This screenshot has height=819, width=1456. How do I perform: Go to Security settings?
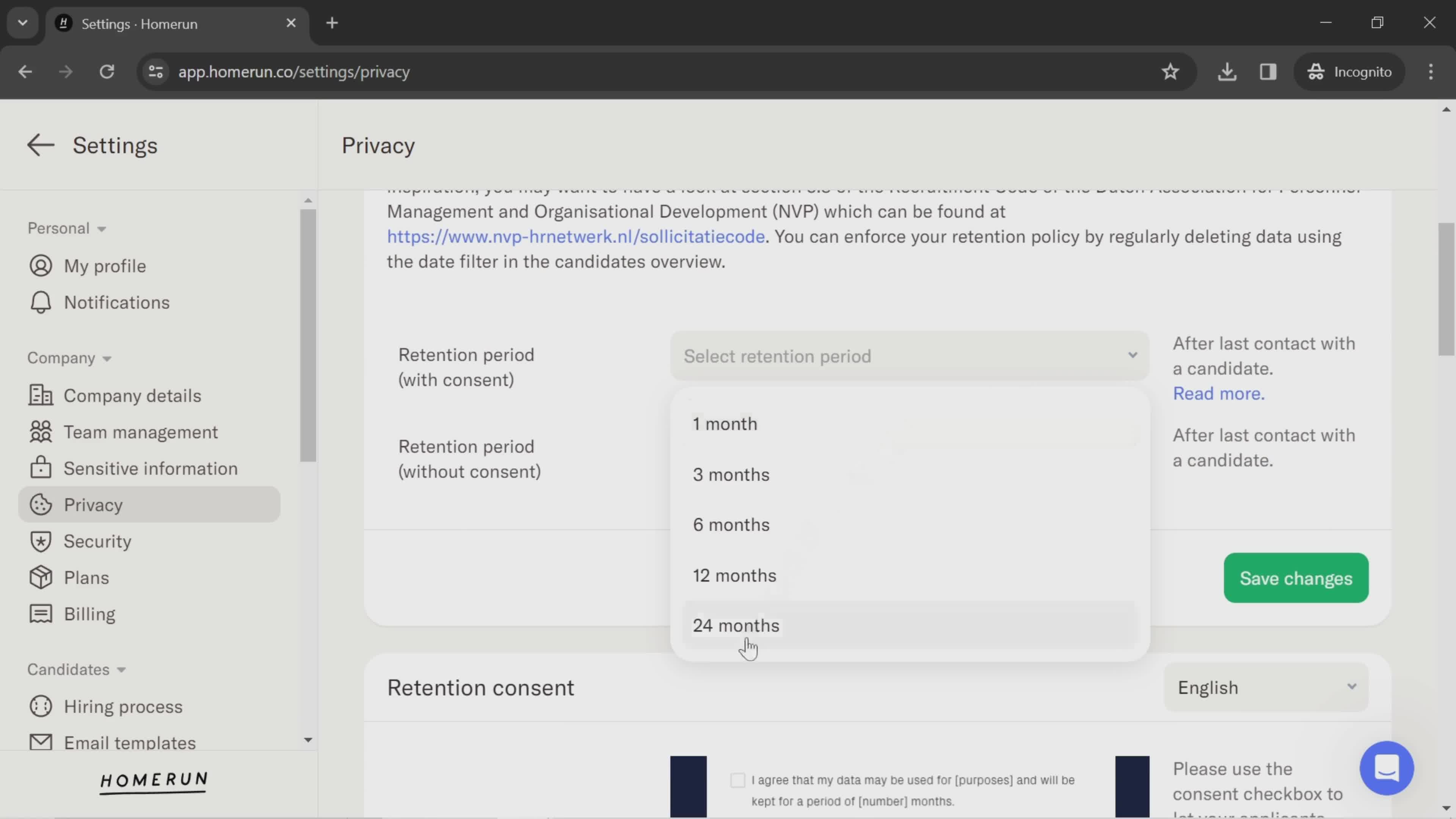click(x=149, y=541)
